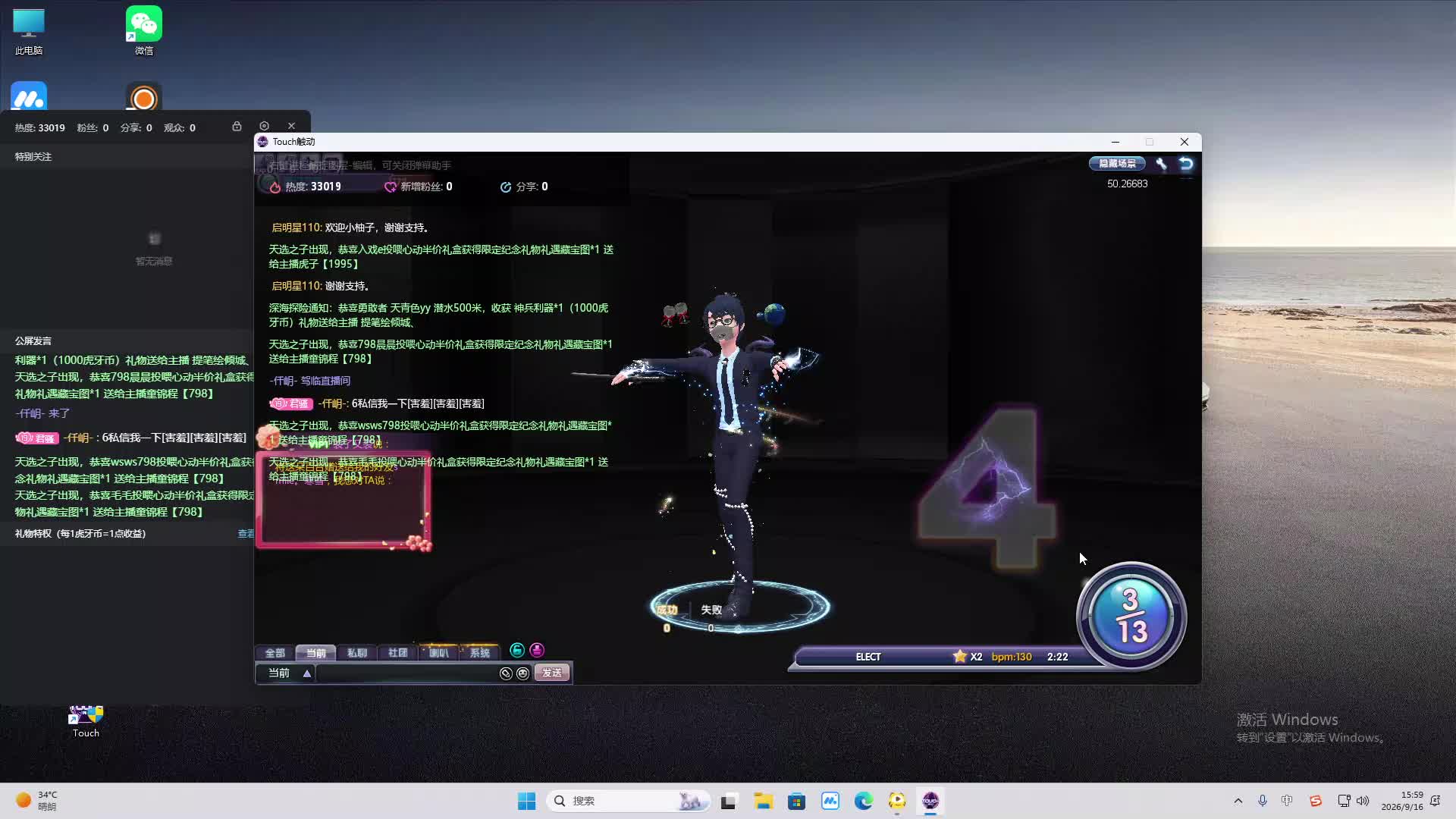Click the 热度 flame icon in game header
Viewport: 1456px width, 819px height.
click(x=275, y=187)
